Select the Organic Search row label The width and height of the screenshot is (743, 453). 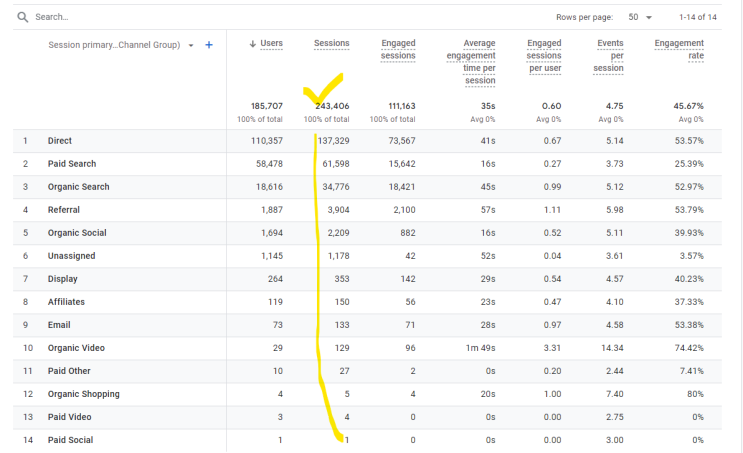[x=79, y=187]
